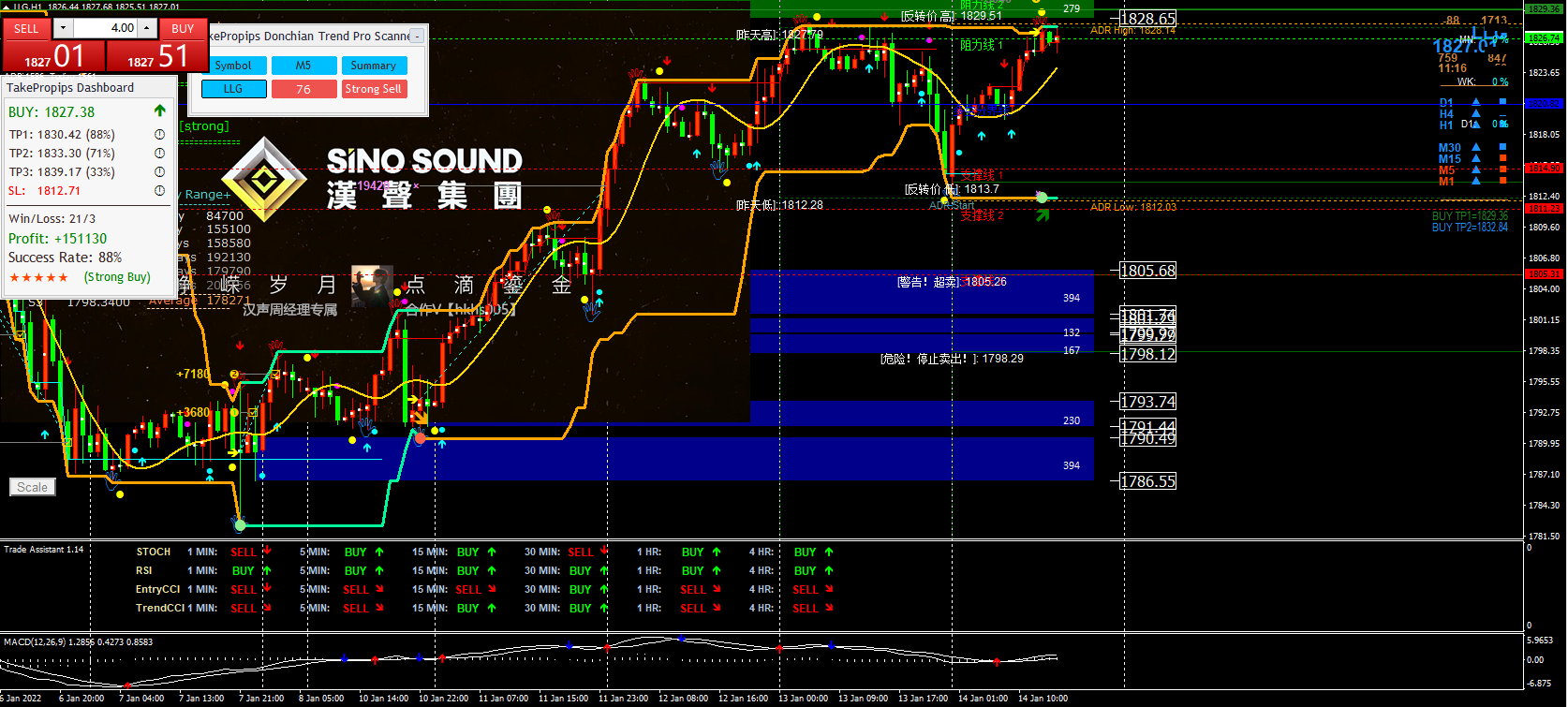Click the boxed 1805.68 level label
Viewport: 1568px width, 707px height.
pos(1148,271)
